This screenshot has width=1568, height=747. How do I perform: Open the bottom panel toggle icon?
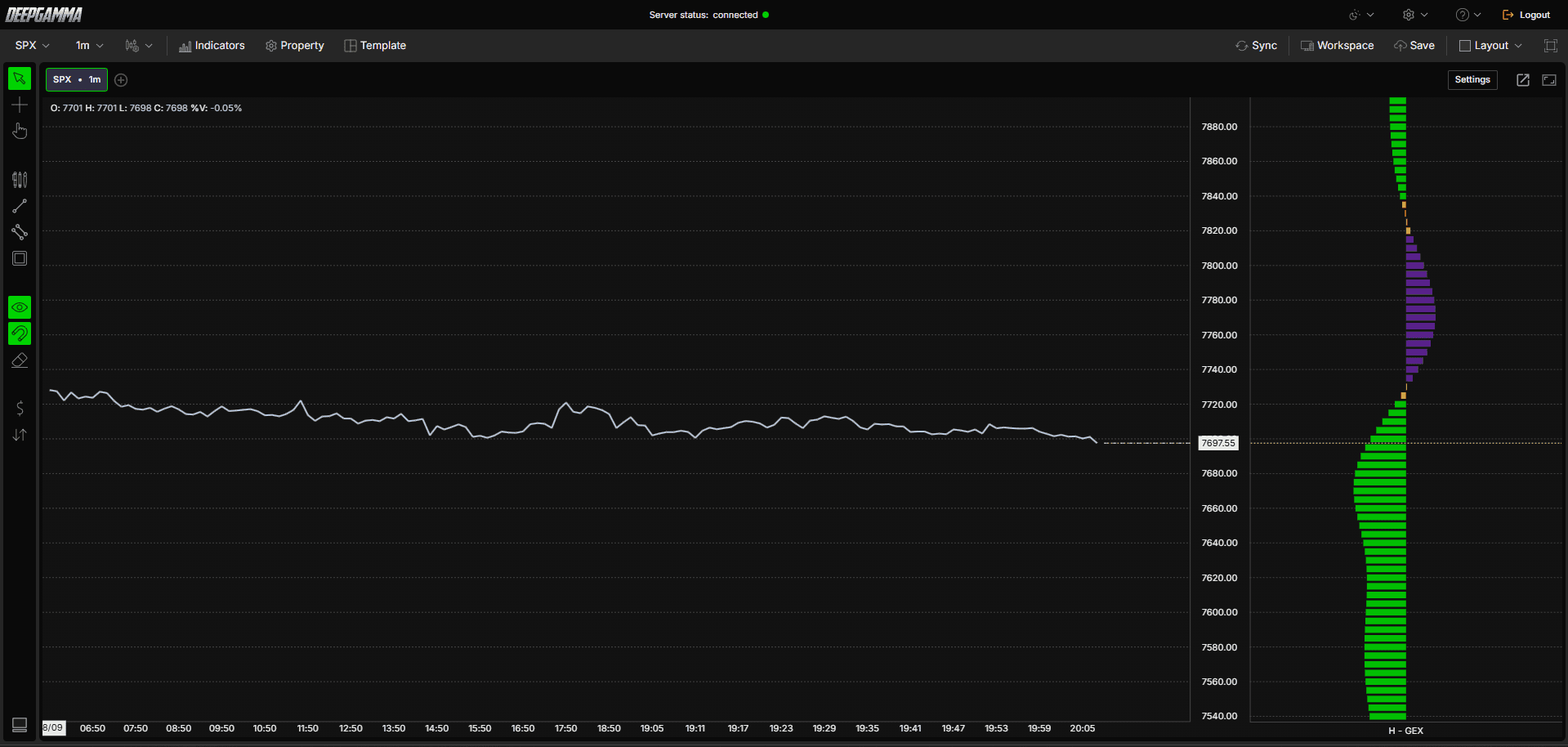coord(20,724)
